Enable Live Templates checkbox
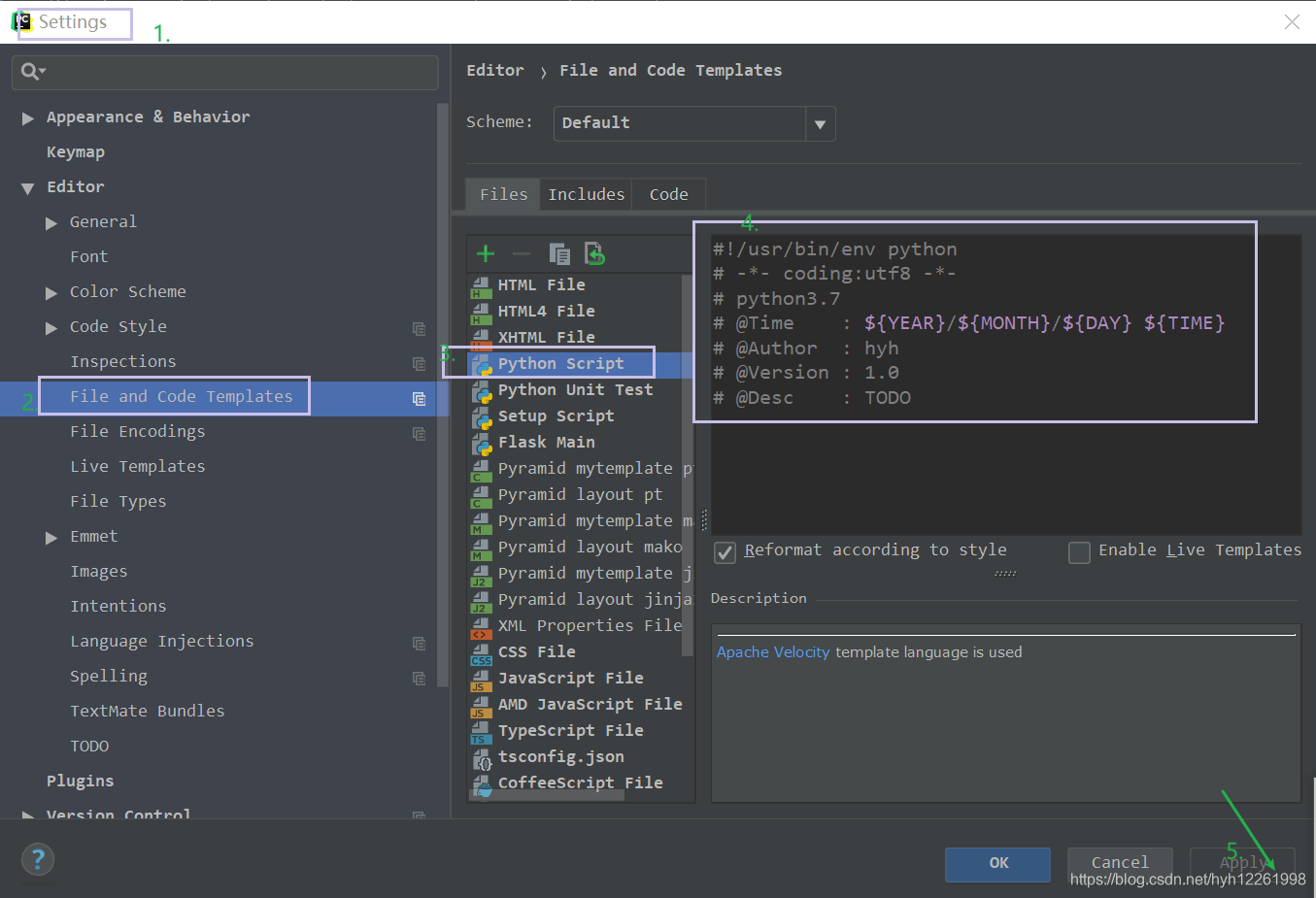This screenshot has width=1316, height=898. [x=1079, y=552]
